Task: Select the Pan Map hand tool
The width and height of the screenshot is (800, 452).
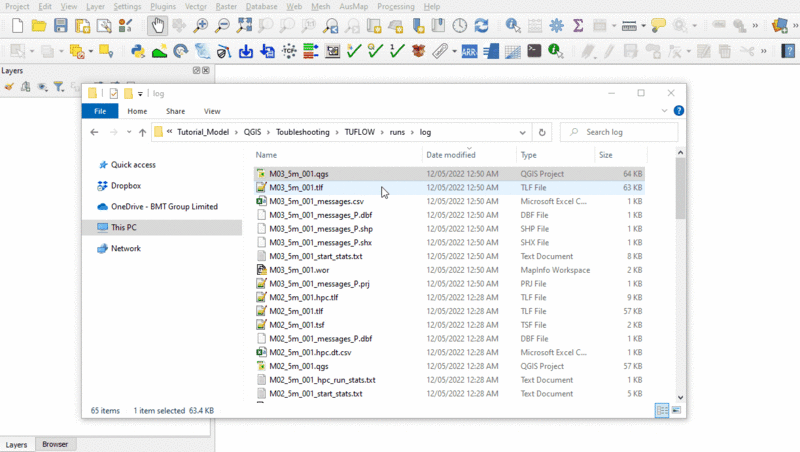Action: click(x=157, y=26)
